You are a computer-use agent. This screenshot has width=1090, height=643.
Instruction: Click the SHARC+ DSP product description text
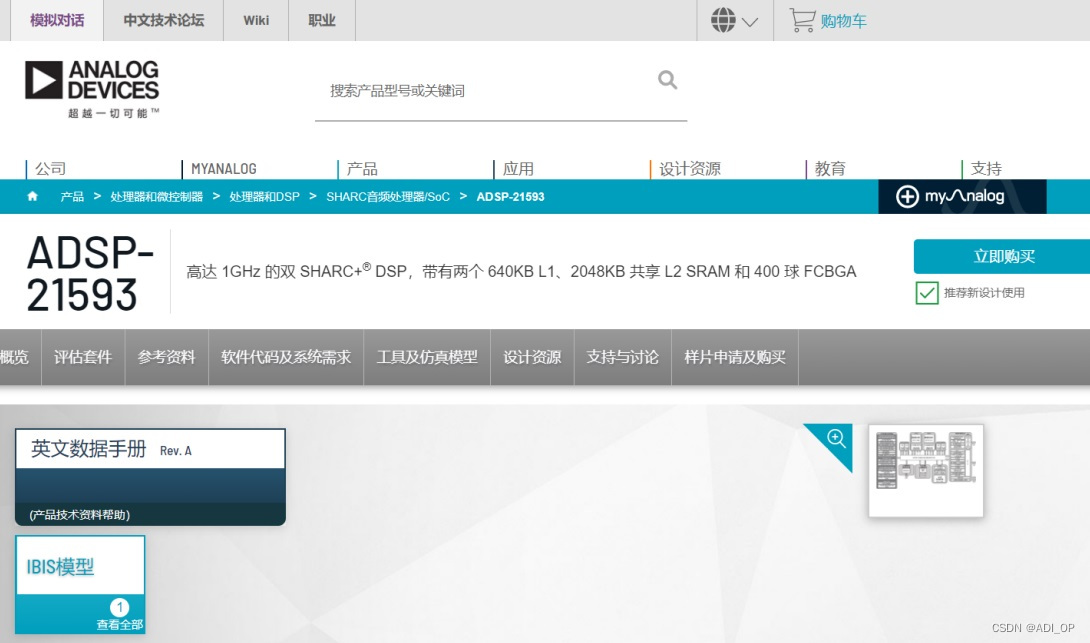coord(521,271)
